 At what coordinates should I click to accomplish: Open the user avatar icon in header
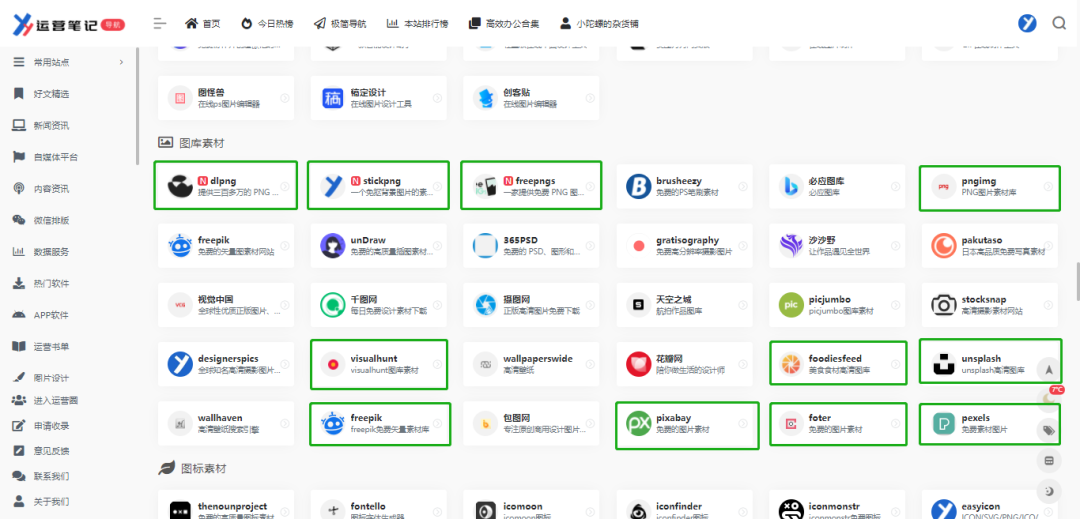pyautogui.click(x=1027, y=23)
